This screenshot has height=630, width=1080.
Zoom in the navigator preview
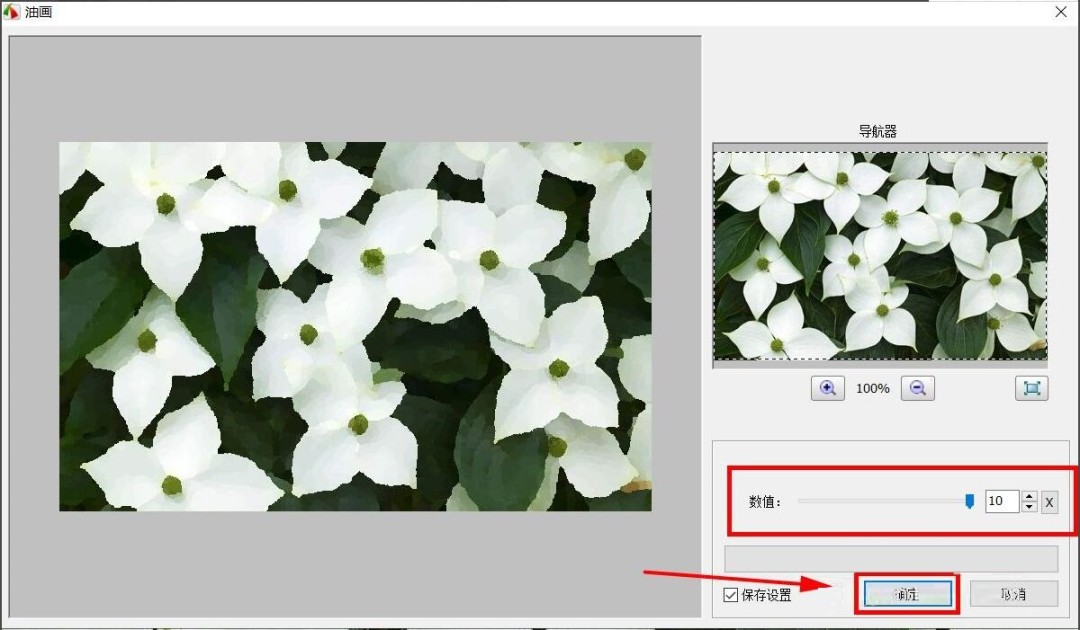tap(827, 388)
